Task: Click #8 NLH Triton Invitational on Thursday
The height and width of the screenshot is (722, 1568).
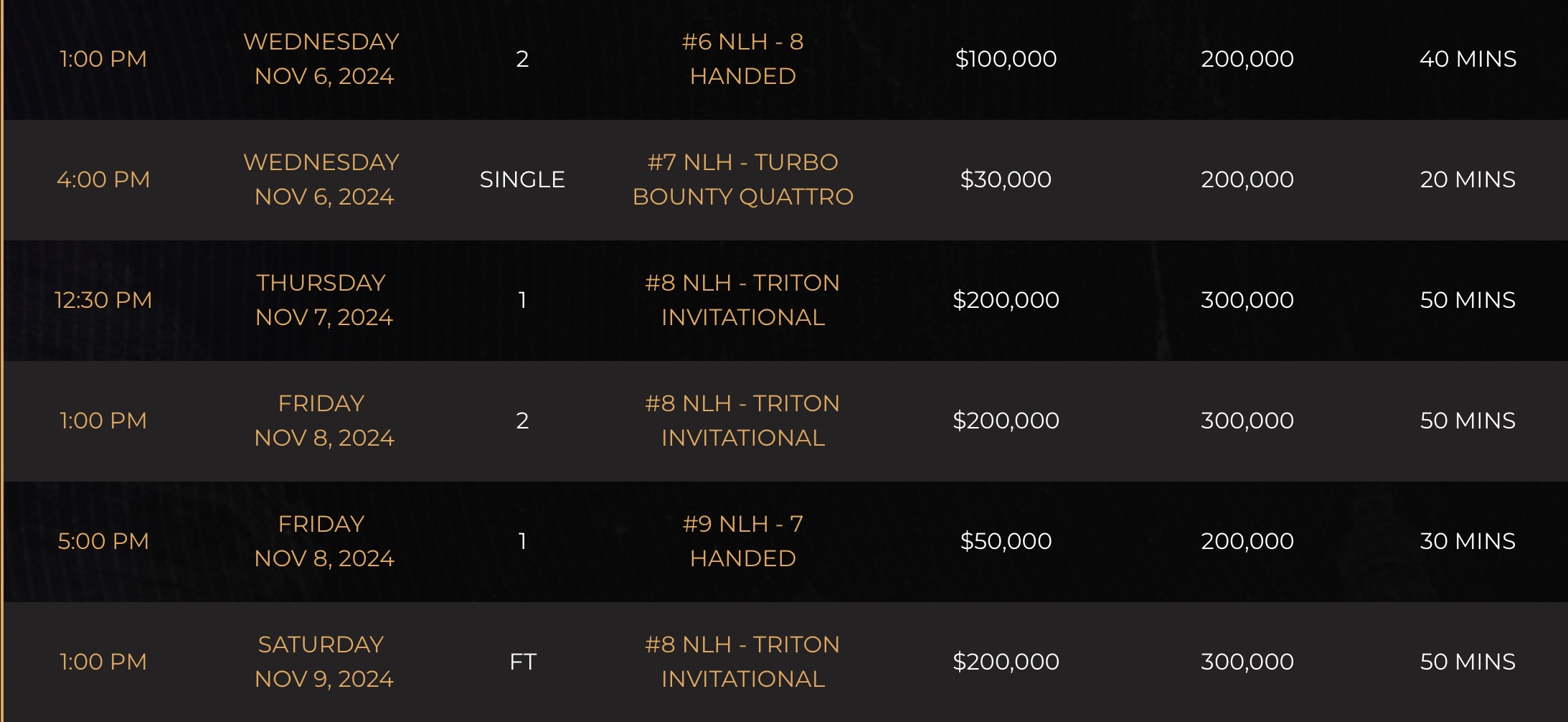Action: [x=742, y=300]
